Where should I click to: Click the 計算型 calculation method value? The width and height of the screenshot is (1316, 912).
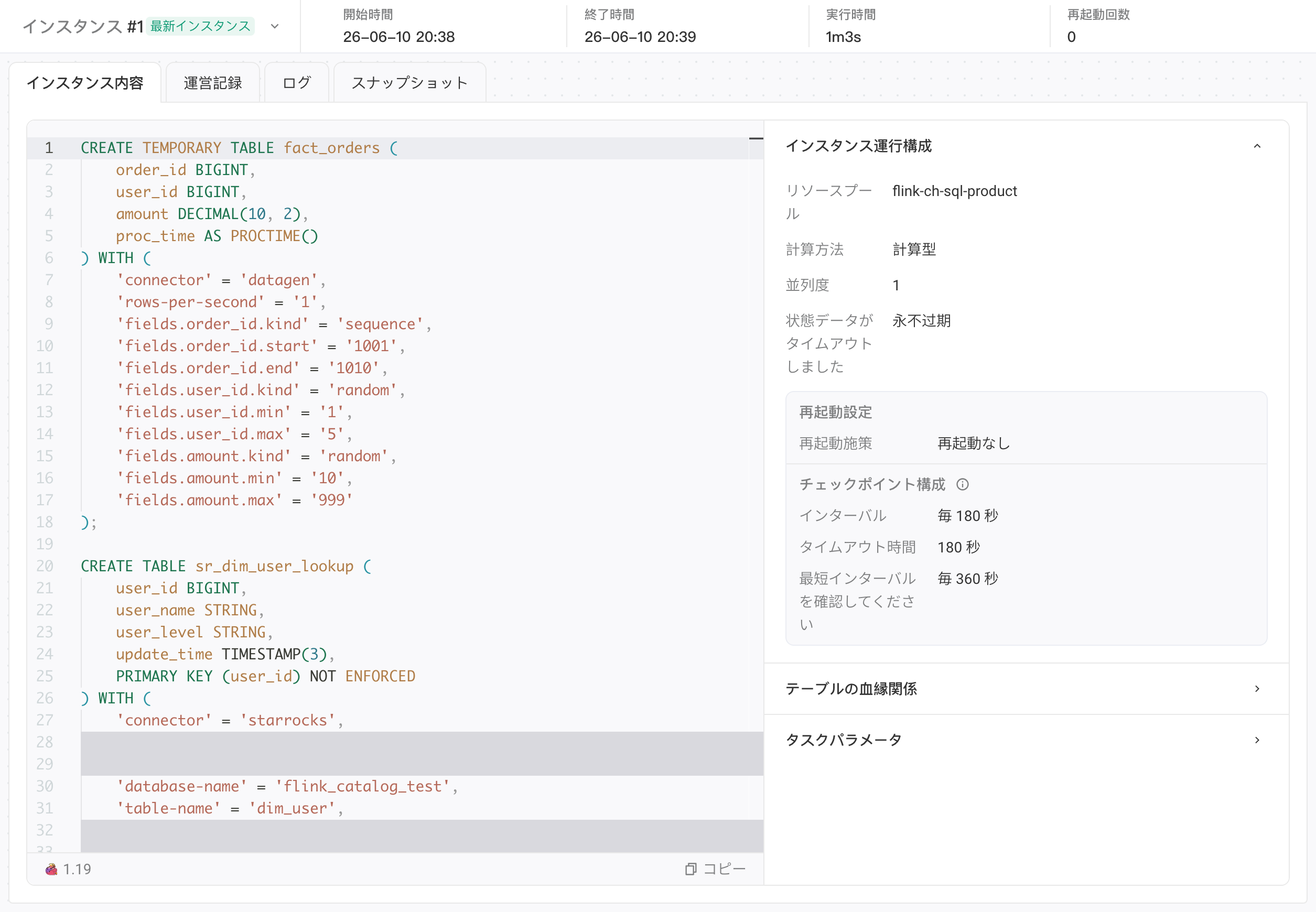[914, 249]
